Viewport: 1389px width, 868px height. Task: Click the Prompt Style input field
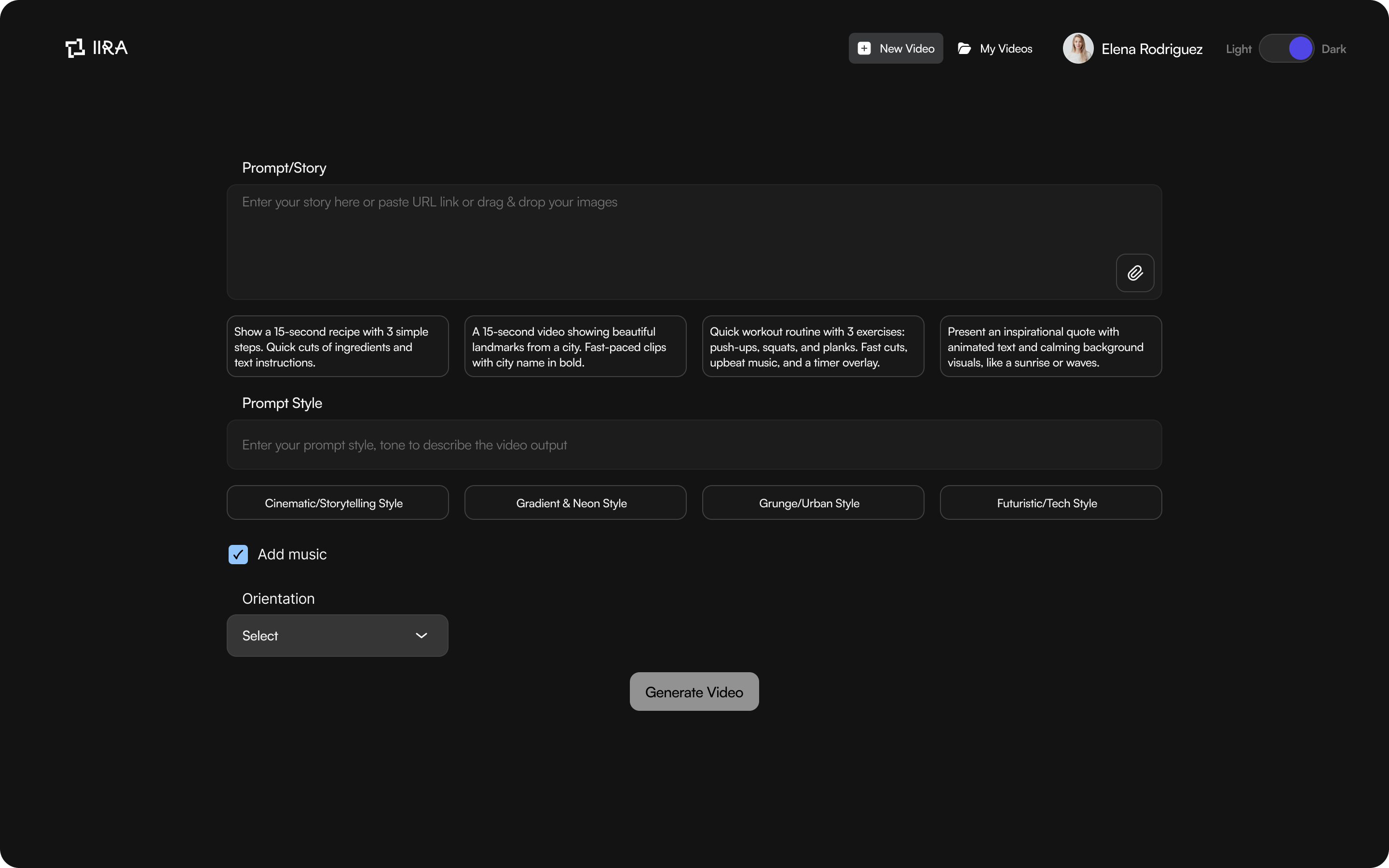click(694, 445)
